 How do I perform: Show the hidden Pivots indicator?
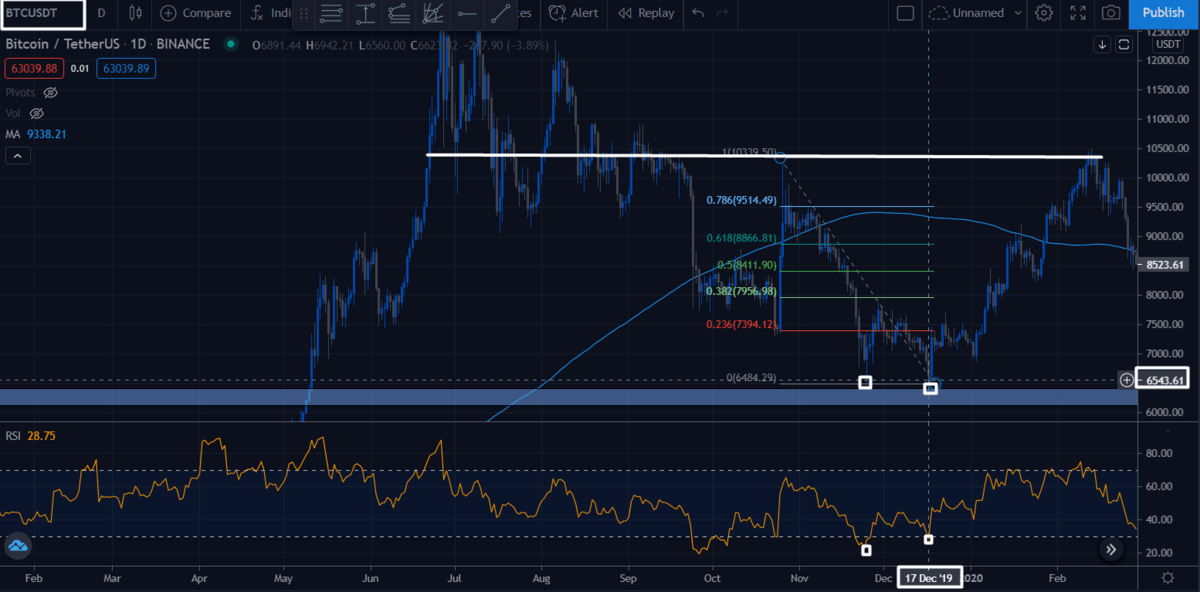pyautogui.click(x=50, y=92)
